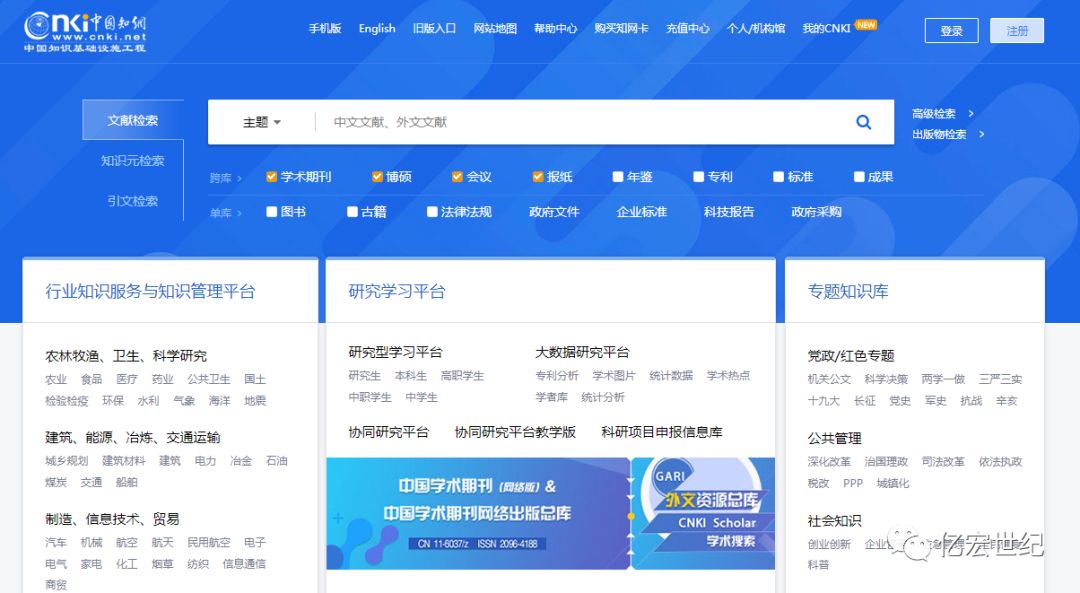This screenshot has height=593, width=1080.
Task: Click the 登录 button
Action: click(951, 30)
